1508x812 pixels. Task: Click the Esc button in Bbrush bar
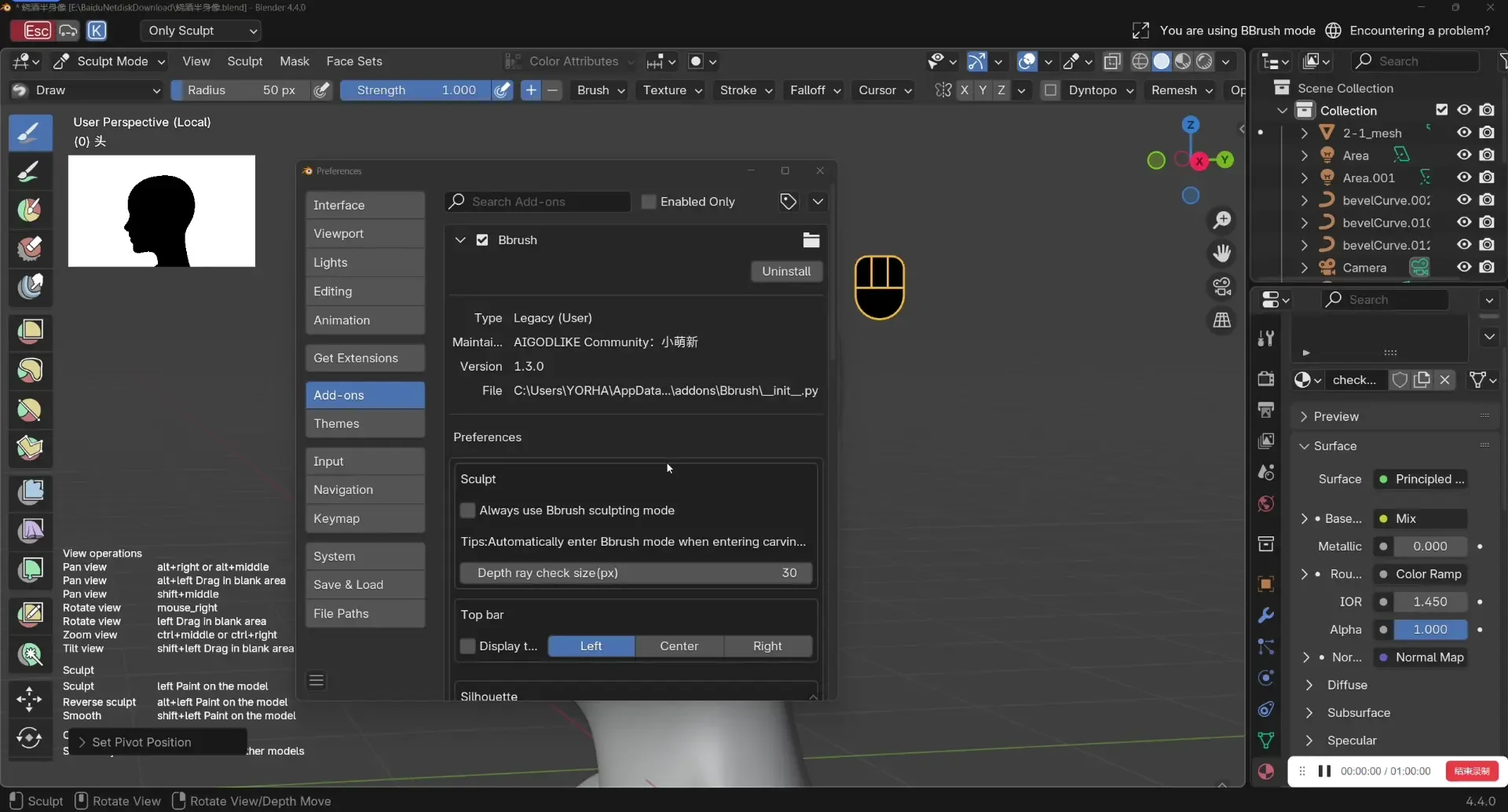pyautogui.click(x=31, y=31)
